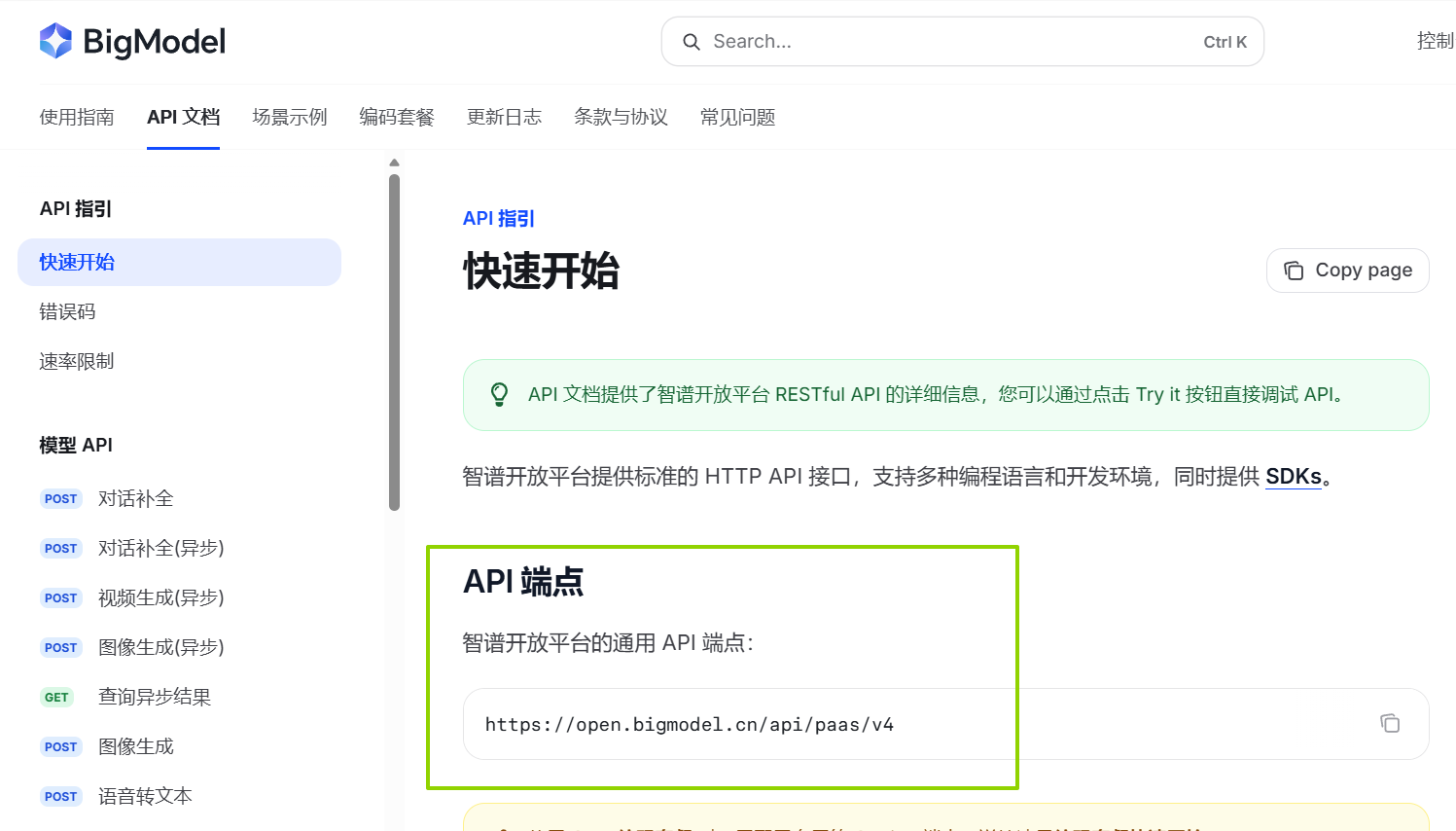Click the Ctrl K shortcut hint
This screenshot has width=1456, height=831.
pyautogui.click(x=1225, y=42)
